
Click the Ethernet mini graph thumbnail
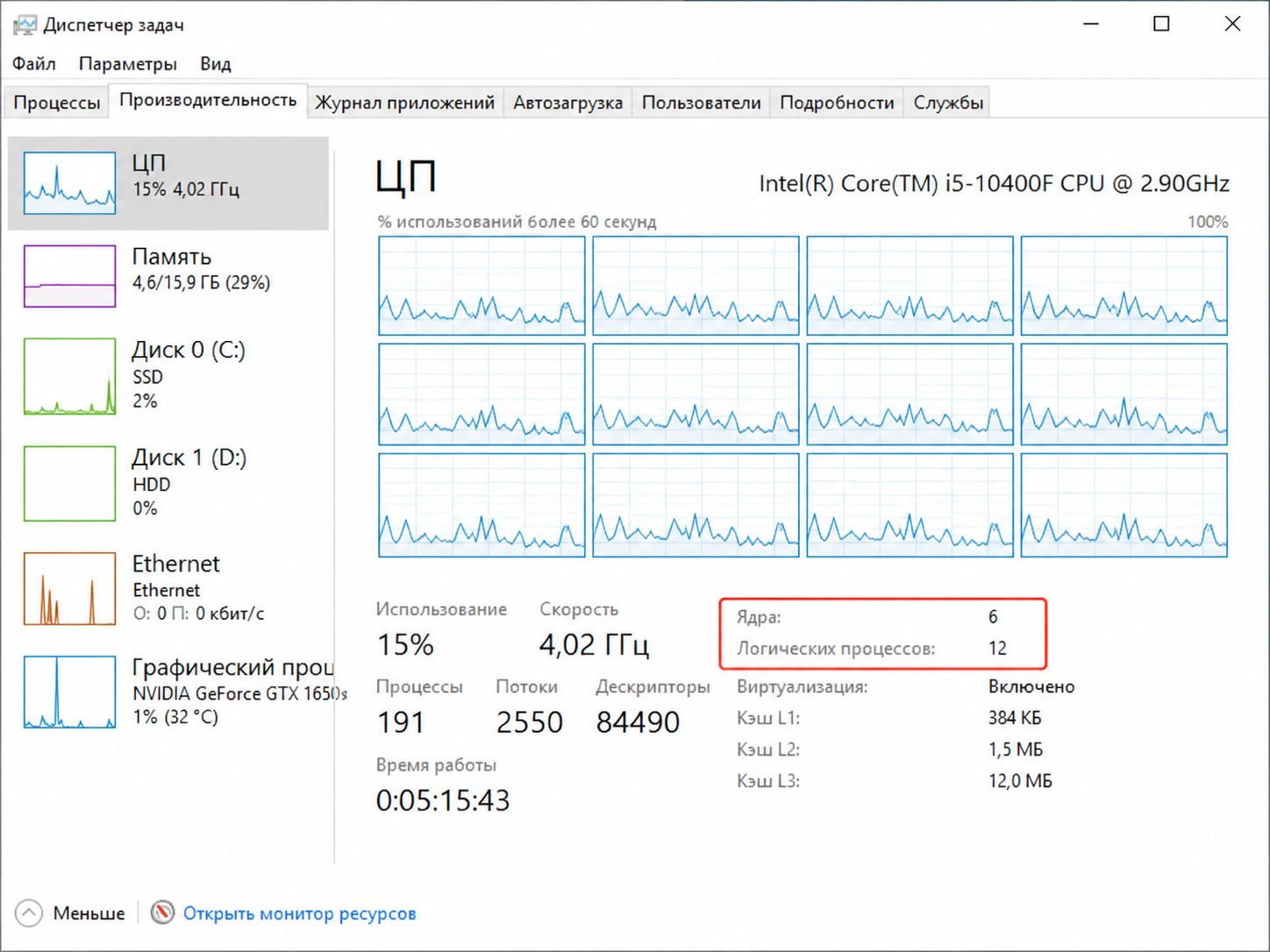(69, 588)
